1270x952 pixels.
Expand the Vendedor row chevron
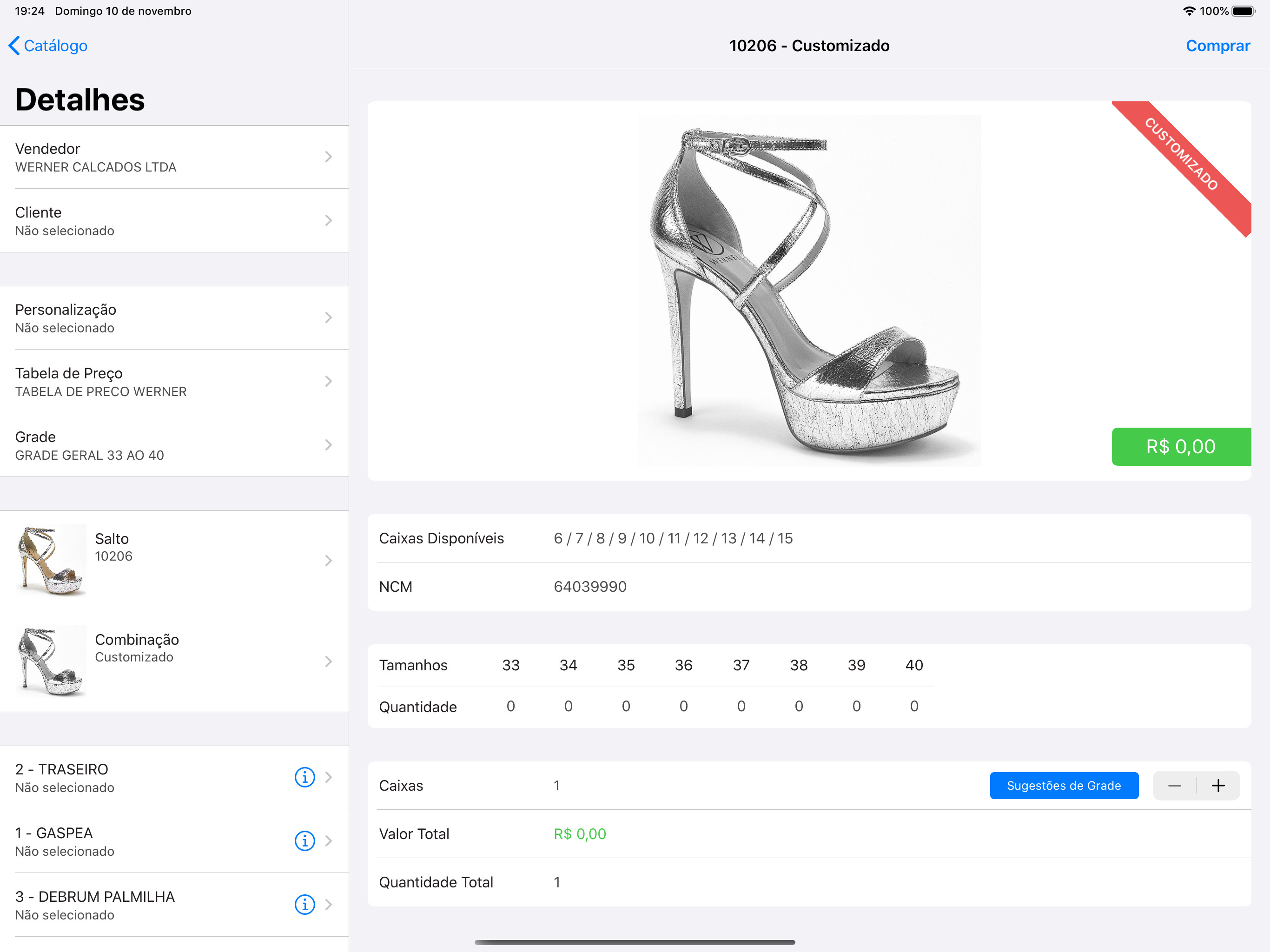click(x=328, y=157)
